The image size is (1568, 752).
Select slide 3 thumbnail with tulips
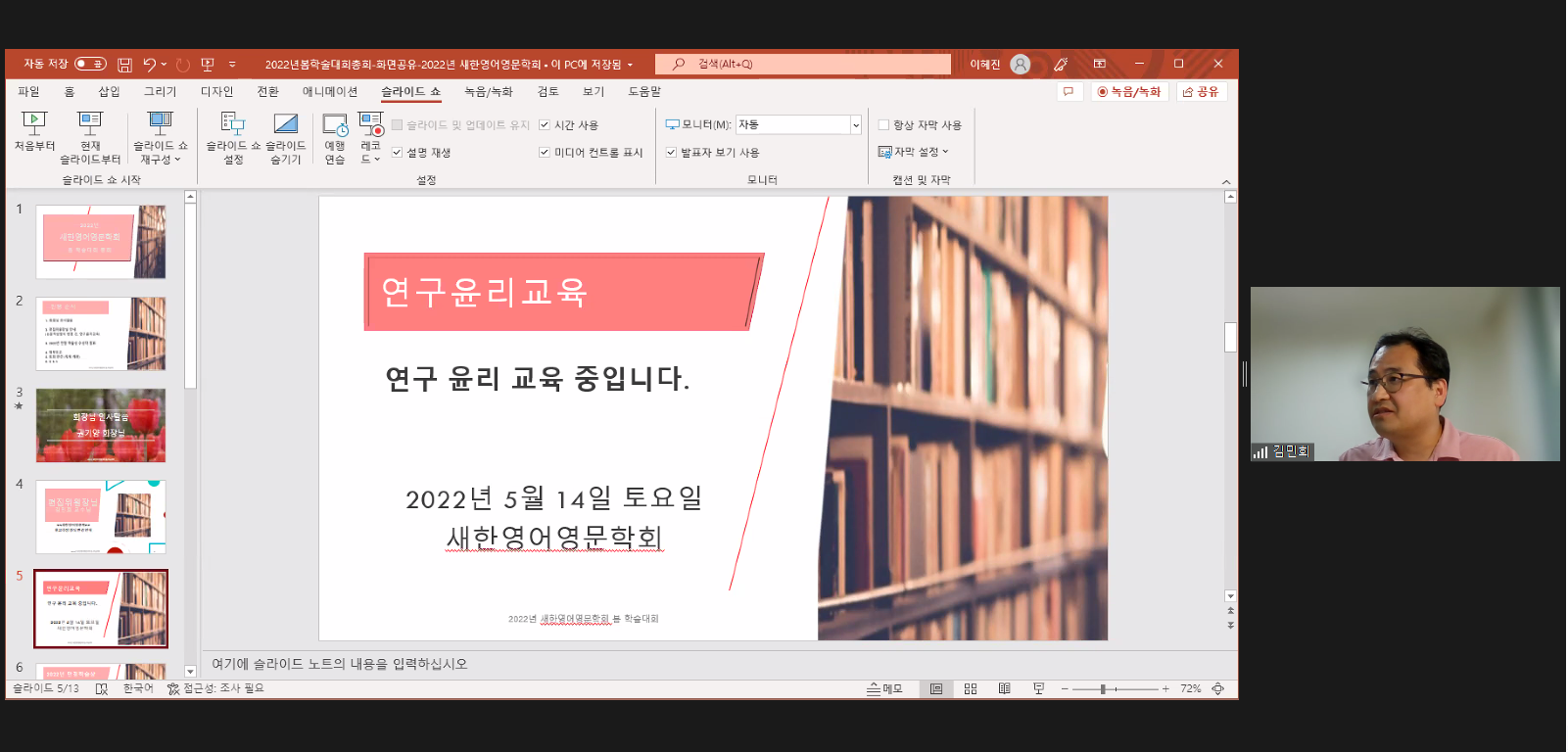pyautogui.click(x=101, y=426)
